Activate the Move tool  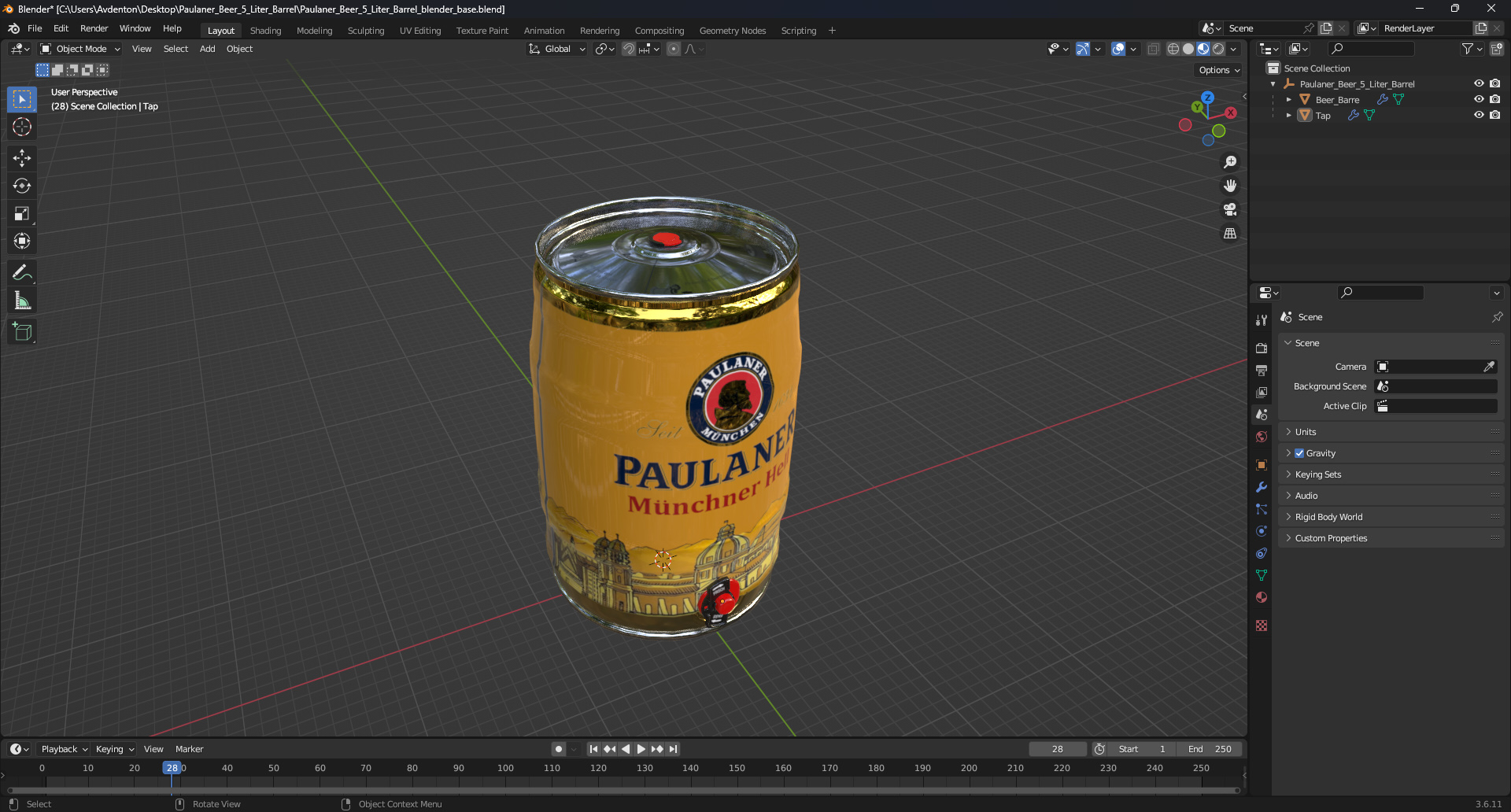click(x=22, y=158)
